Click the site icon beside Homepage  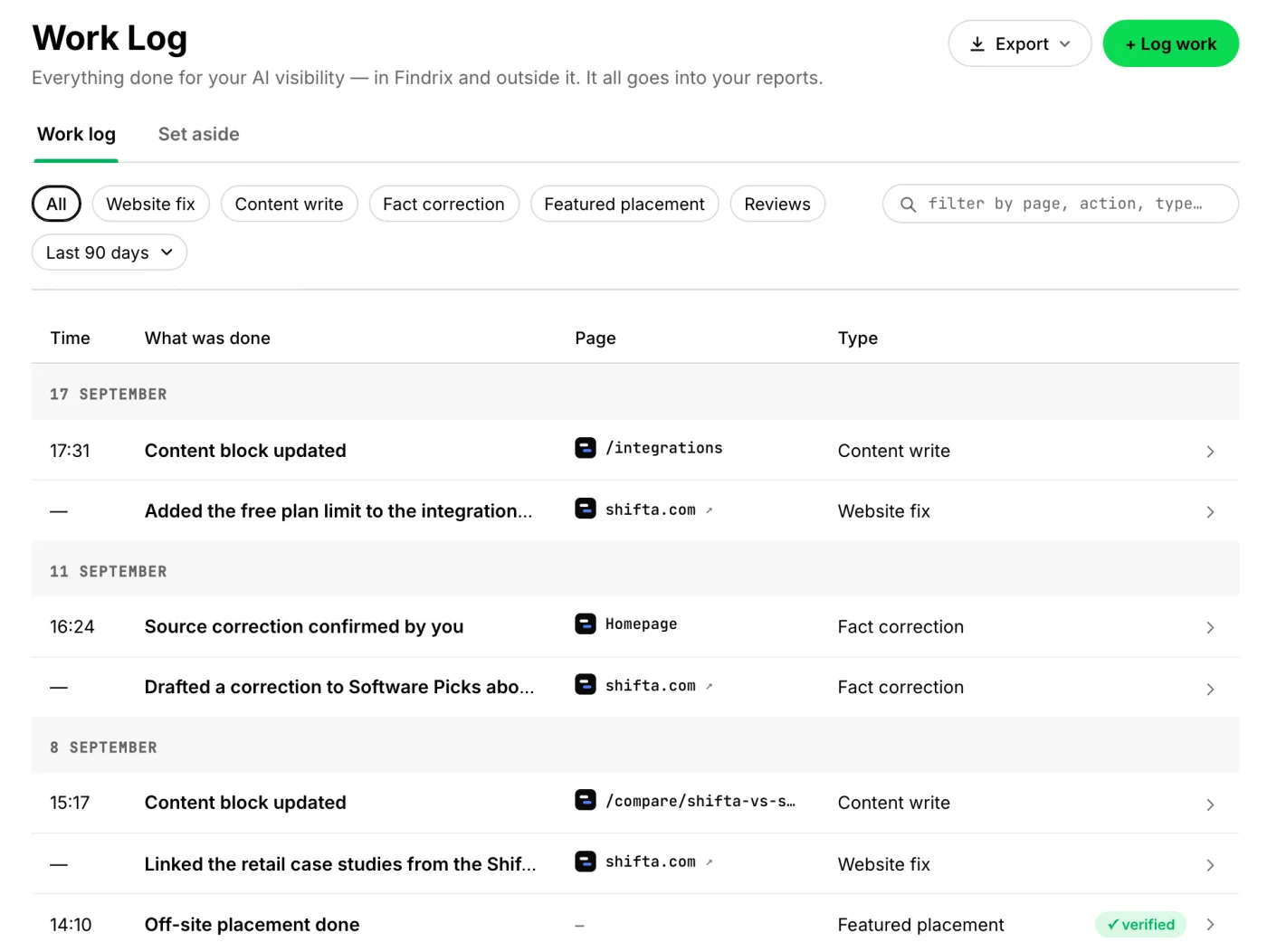tap(586, 624)
